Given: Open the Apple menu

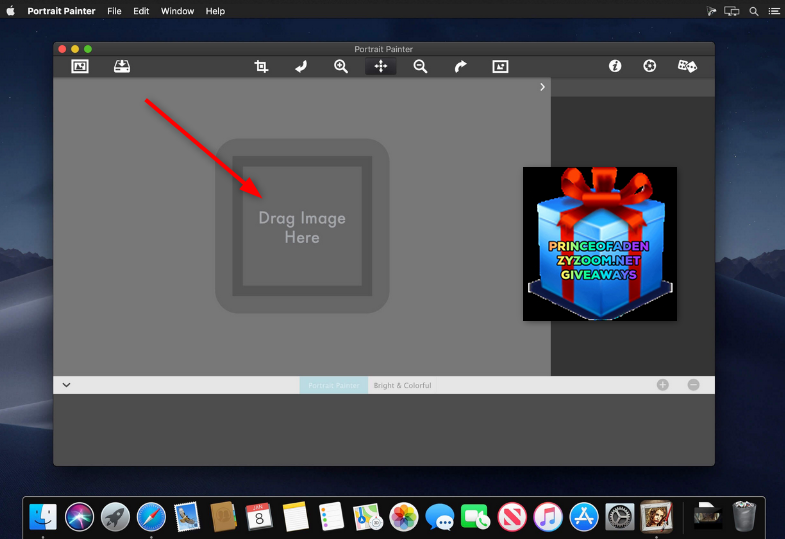Looking at the screenshot, I should [x=11, y=11].
